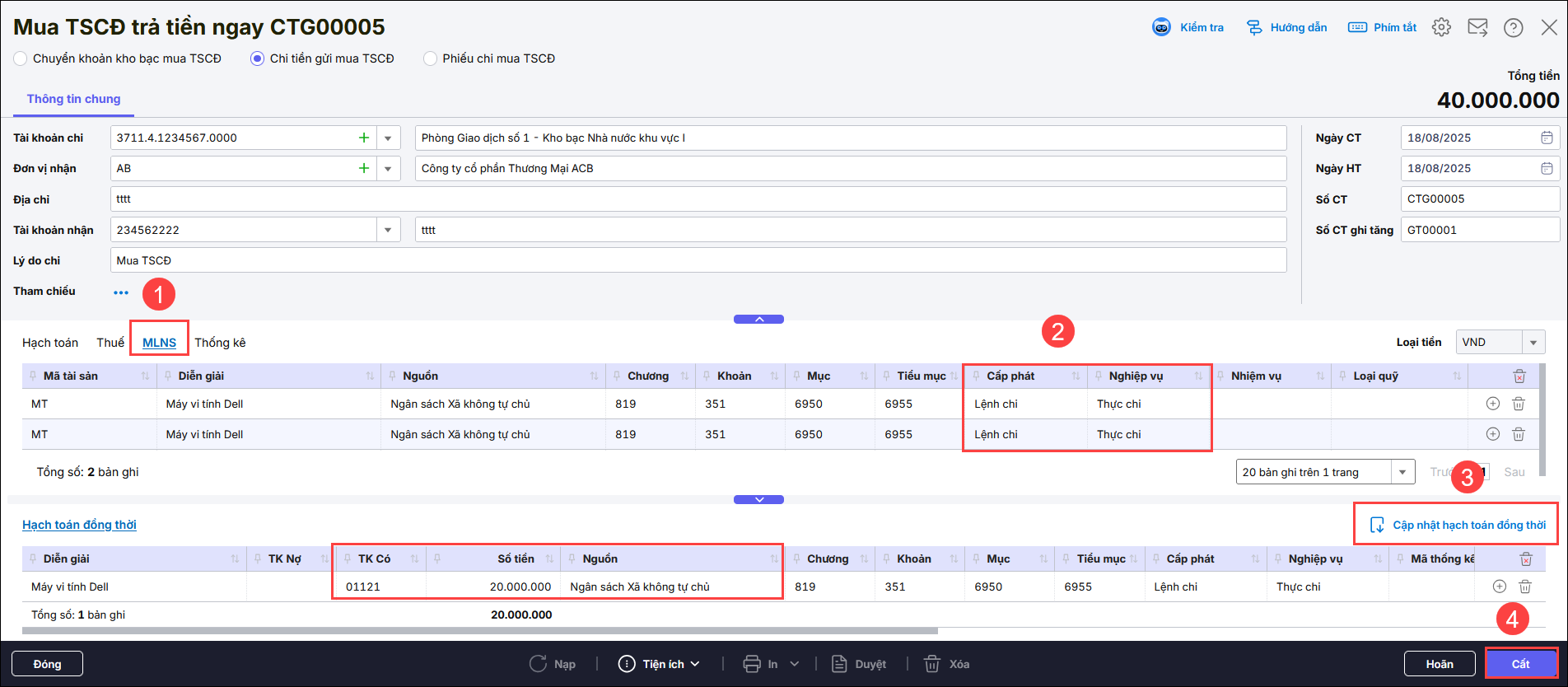
Task: Delete first MLNS row with trash icon
Action: [1519, 404]
